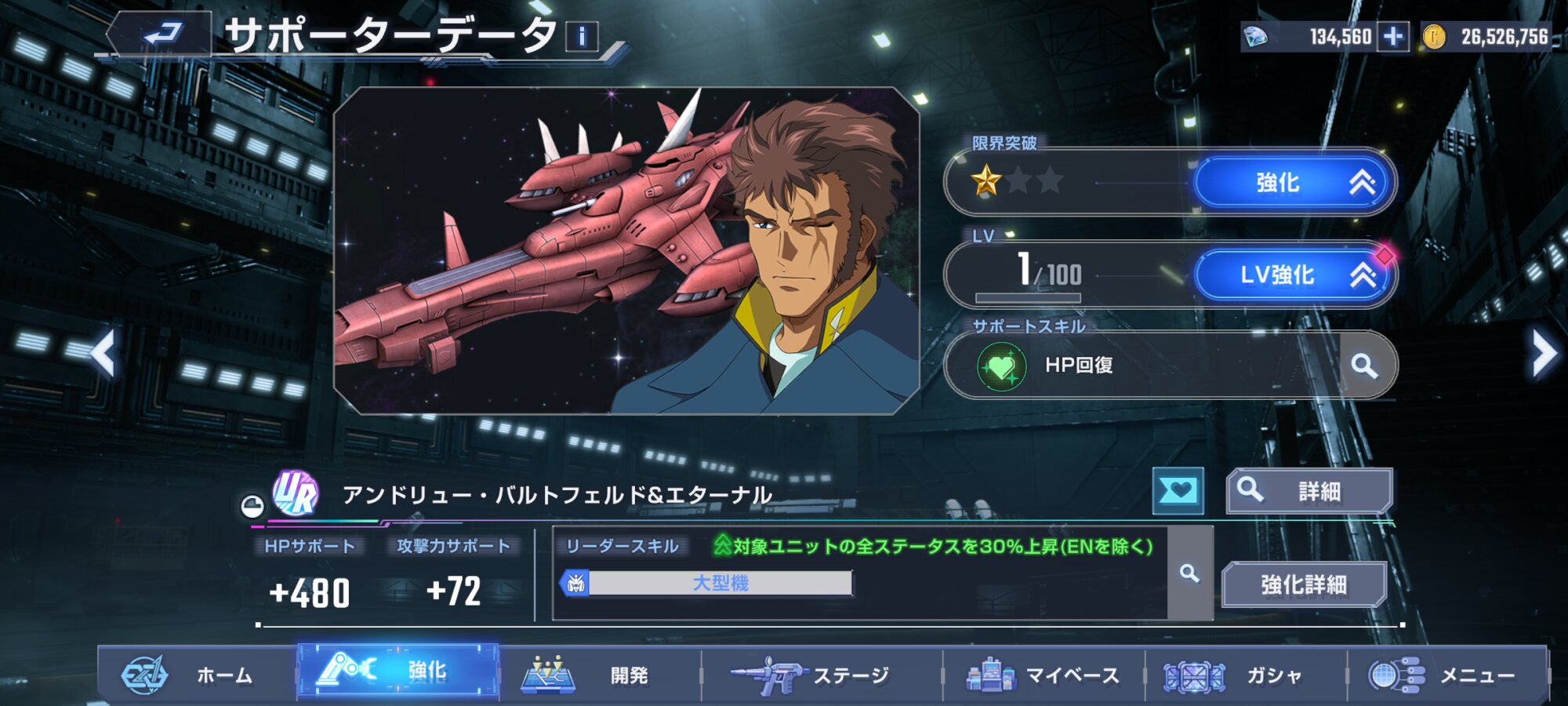Click the magnifier next to HP回復 skill
This screenshot has width=1568, height=706.
(x=1365, y=365)
